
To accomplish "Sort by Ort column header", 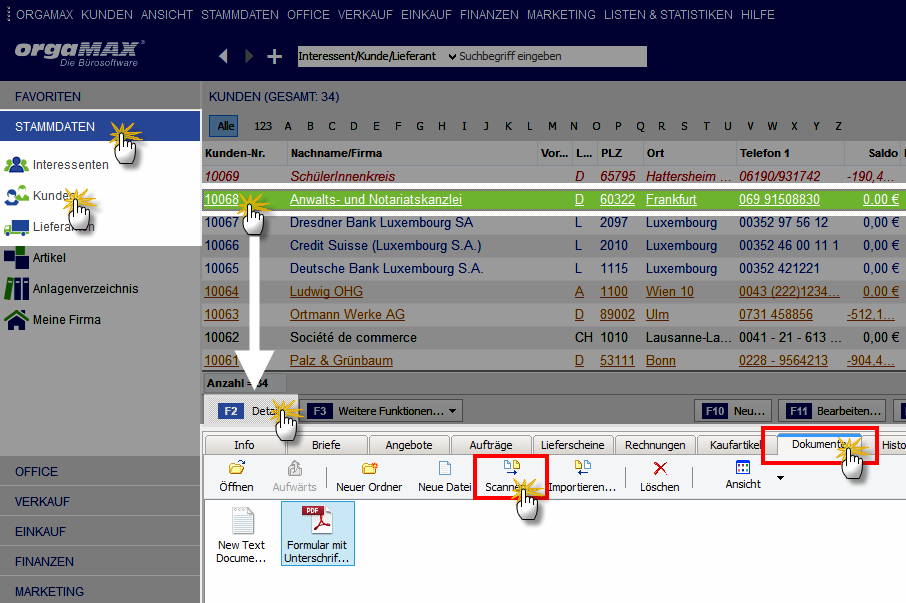I will tap(689, 153).
